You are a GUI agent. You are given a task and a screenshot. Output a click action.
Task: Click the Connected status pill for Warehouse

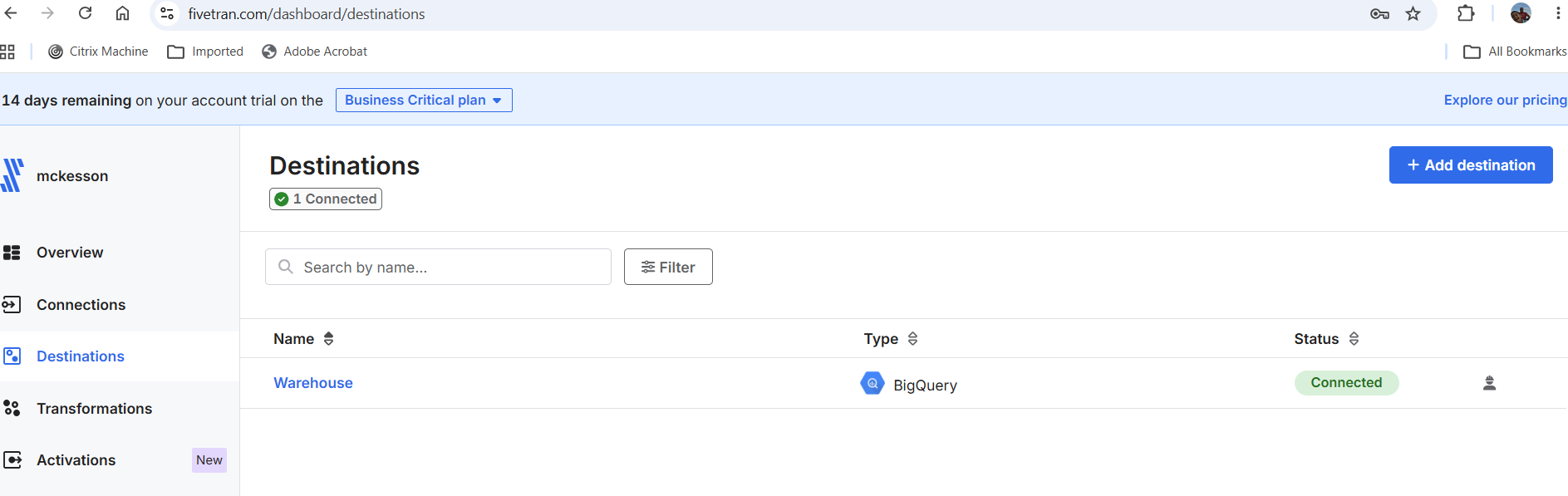tap(1346, 383)
